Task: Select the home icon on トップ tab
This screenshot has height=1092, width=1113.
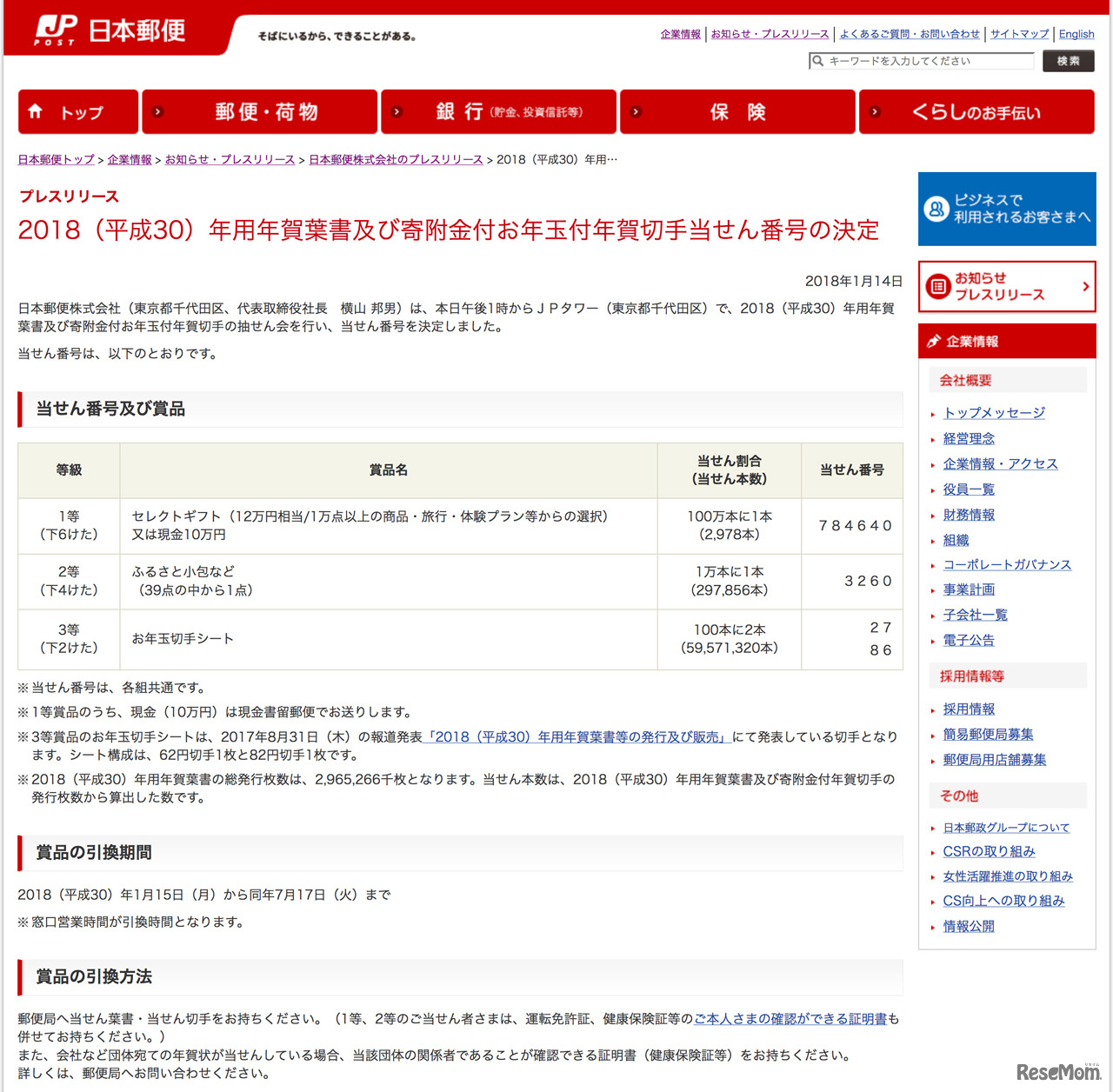Action: pos(36,111)
